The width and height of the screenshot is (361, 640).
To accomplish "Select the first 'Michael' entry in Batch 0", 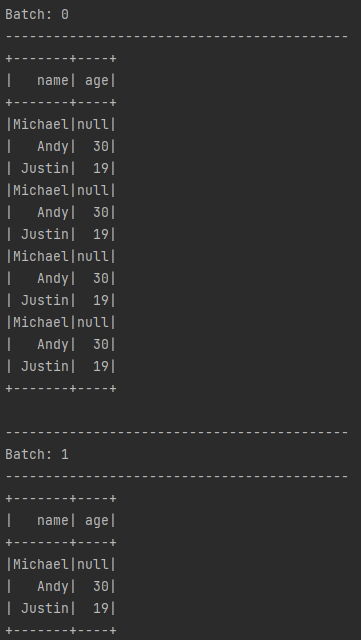I will [41, 124].
